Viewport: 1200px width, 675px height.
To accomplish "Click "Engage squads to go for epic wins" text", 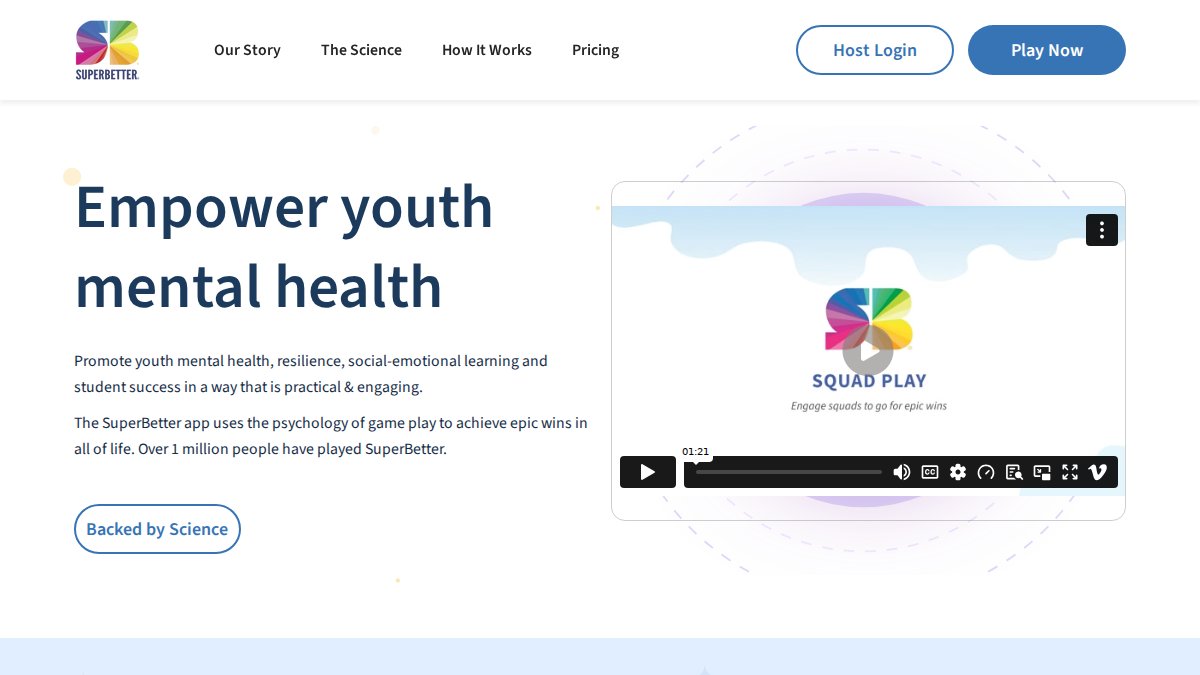I will pyautogui.click(x=869, y=406).
